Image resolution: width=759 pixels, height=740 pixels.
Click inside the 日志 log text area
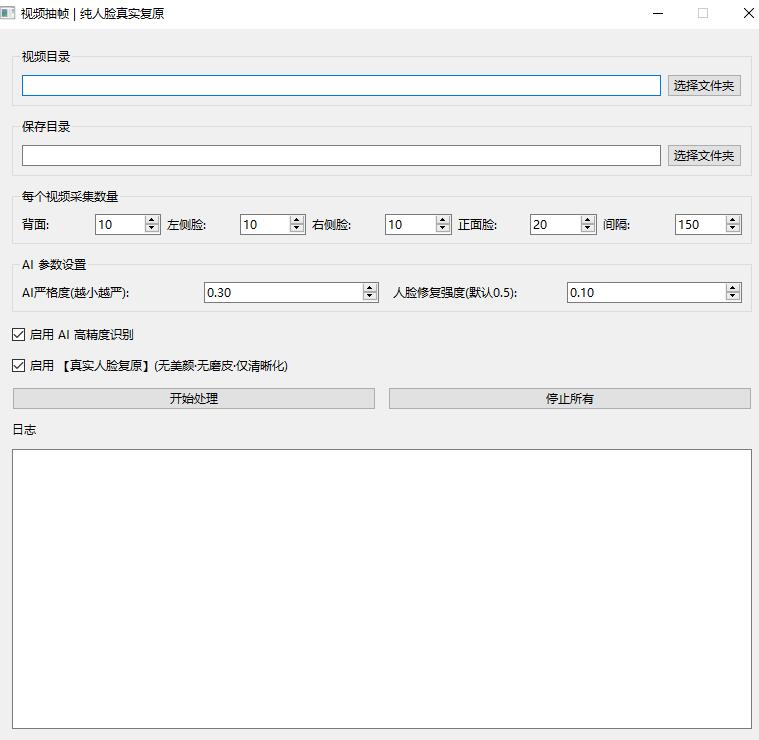[382, 589]
